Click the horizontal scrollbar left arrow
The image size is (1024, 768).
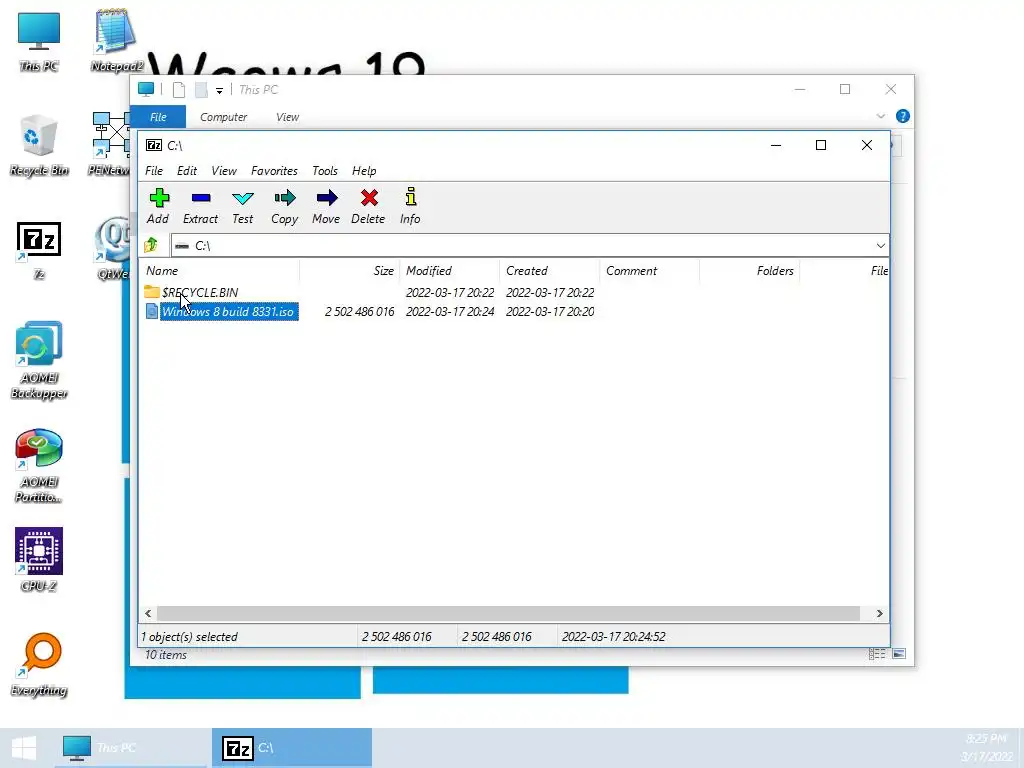pos(148,613)
